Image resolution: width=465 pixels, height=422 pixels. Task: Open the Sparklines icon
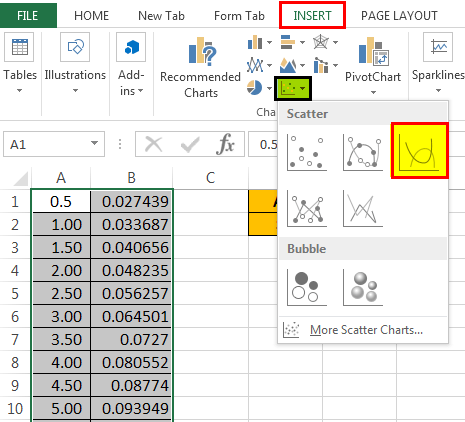click(438, 47)
